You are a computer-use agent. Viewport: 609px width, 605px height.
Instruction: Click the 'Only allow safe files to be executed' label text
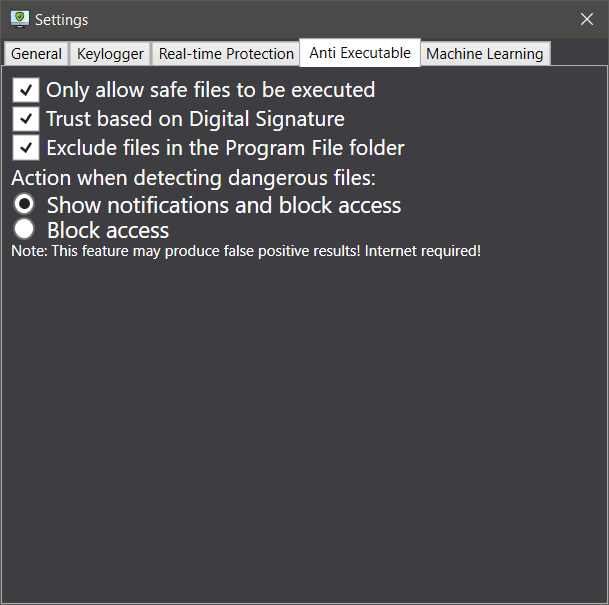210,90
